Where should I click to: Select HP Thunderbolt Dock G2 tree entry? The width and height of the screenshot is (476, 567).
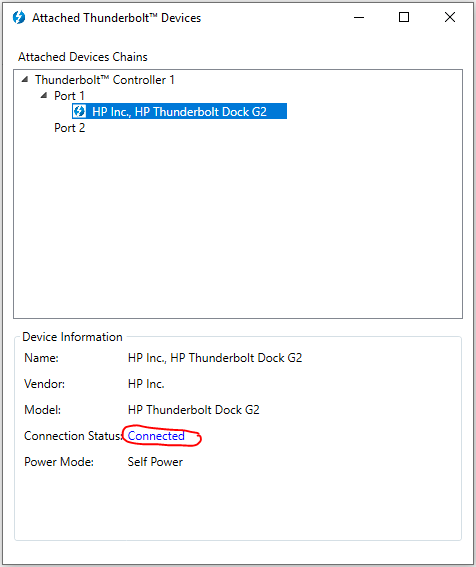179,111
